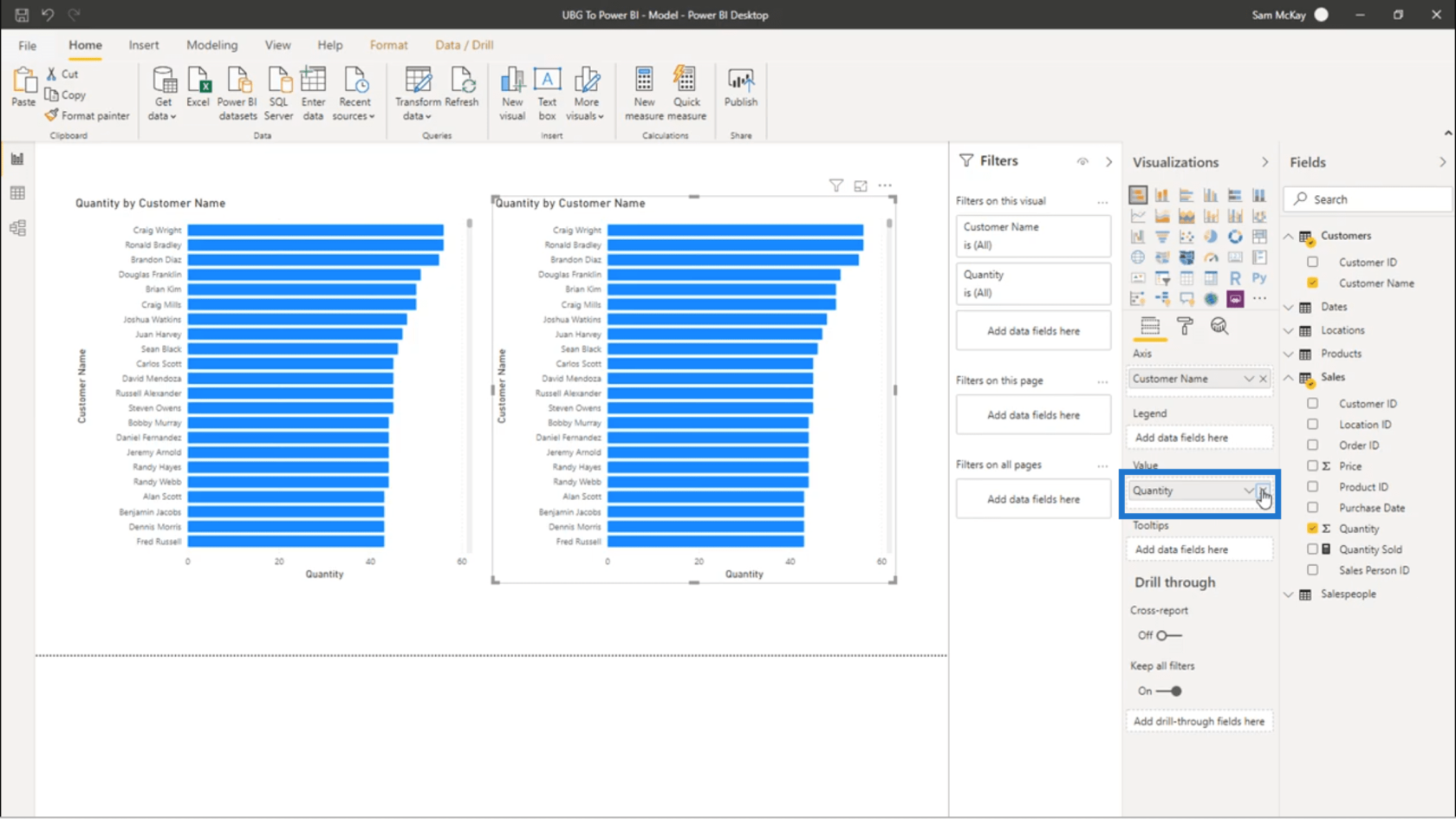
Task: Tick the Customers Customer ID checkbox
Action: tap(1313, 262)
